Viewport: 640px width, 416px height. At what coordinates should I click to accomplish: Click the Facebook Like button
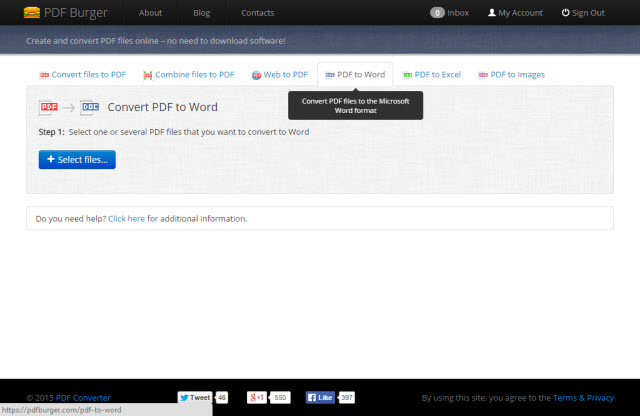320,398
